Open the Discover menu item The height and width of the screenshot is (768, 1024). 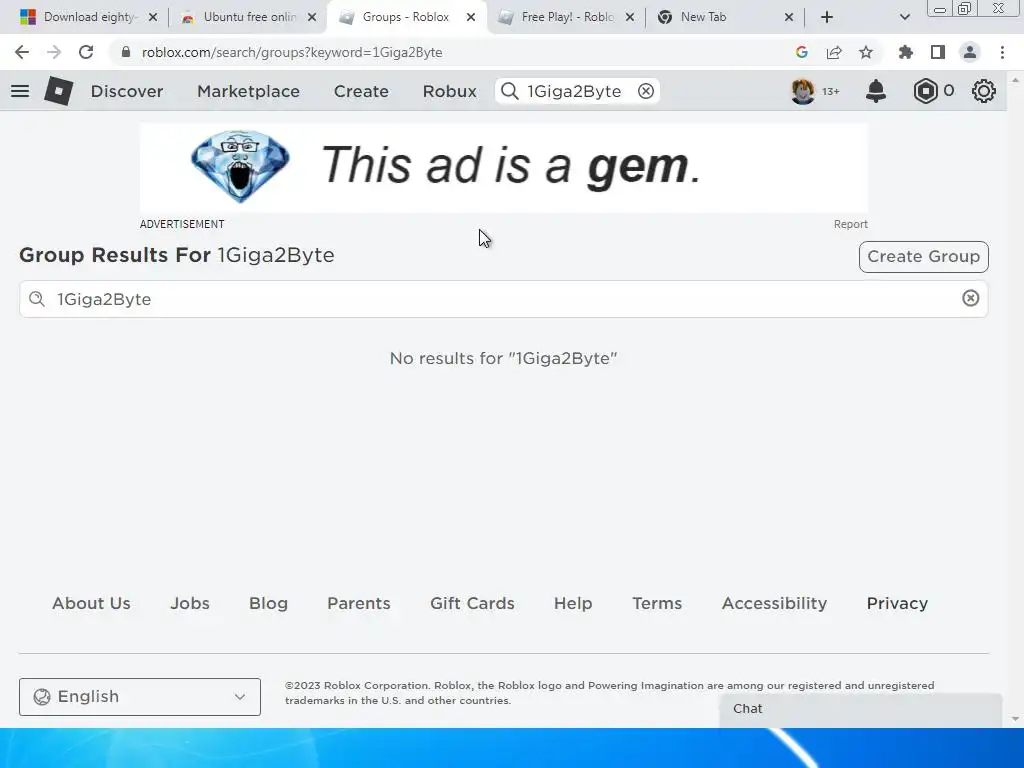click(x=127, y=91)
